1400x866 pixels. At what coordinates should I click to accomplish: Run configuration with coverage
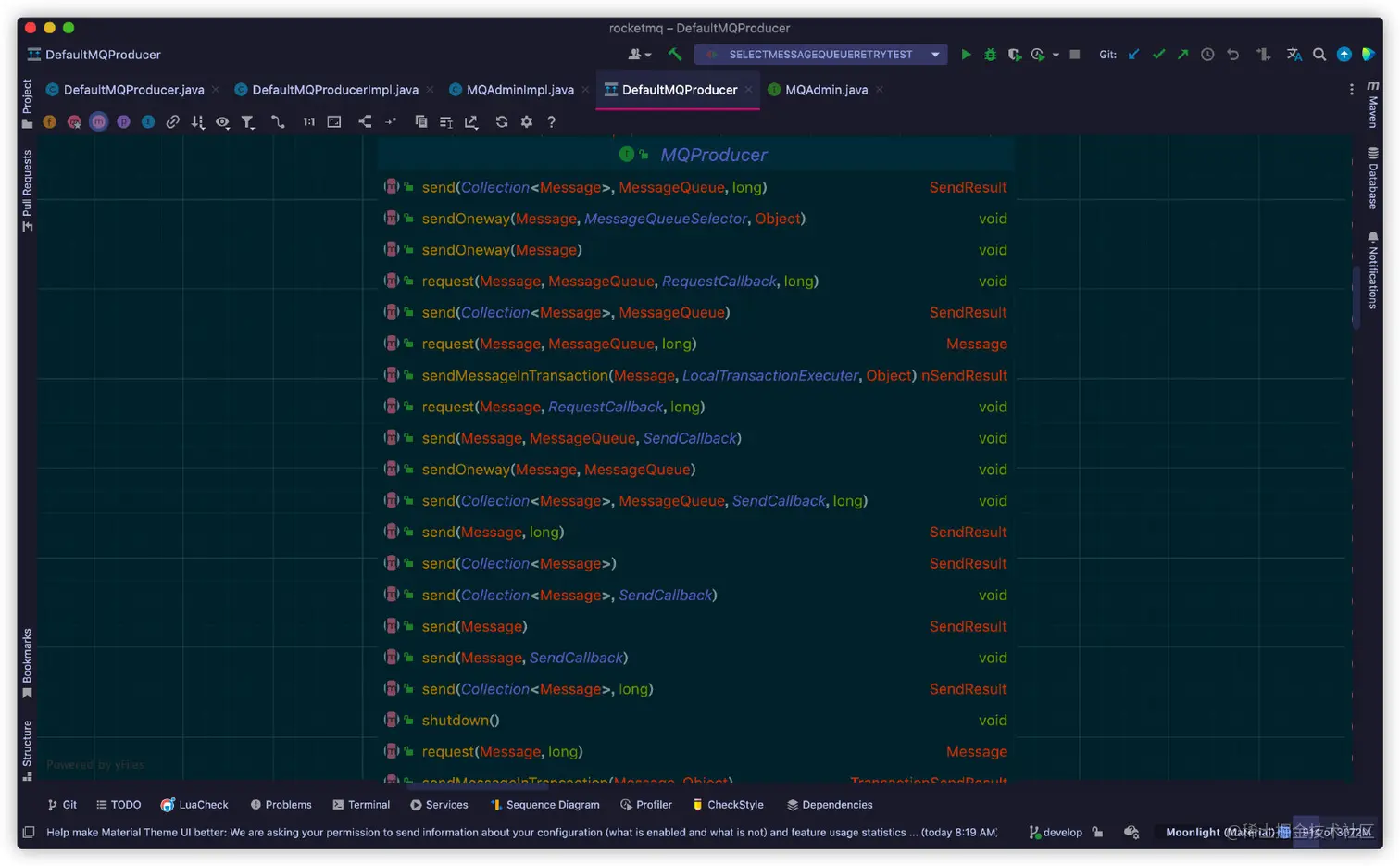point(1015,55)
